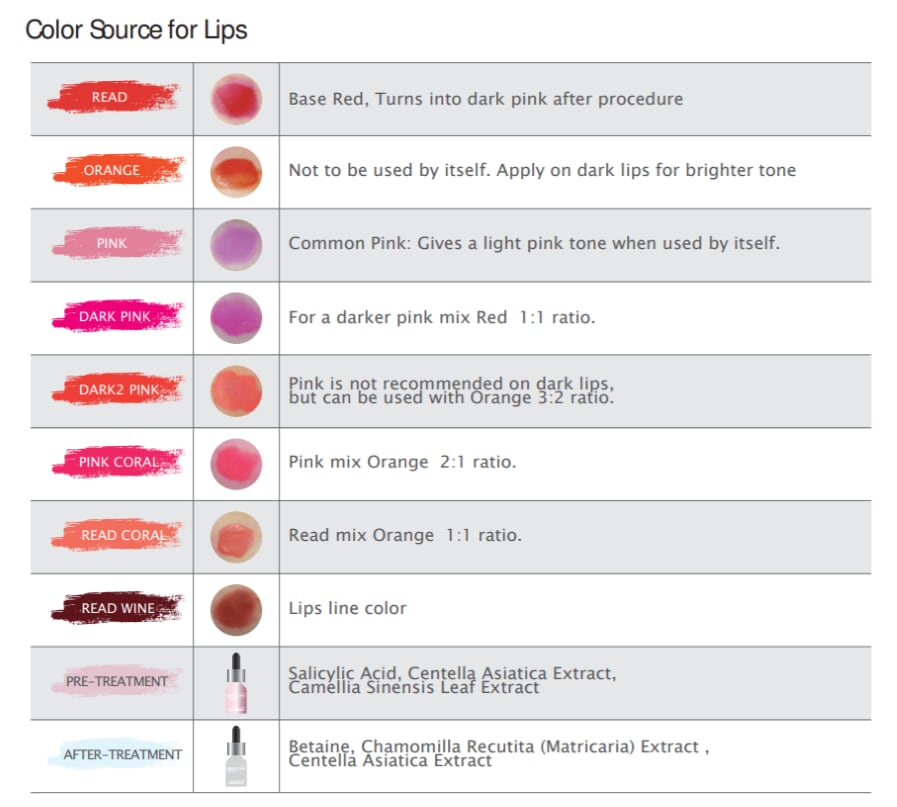Click the PRE-TREATMENT label
Screen dimensions: 897x807
coord(116,681)
